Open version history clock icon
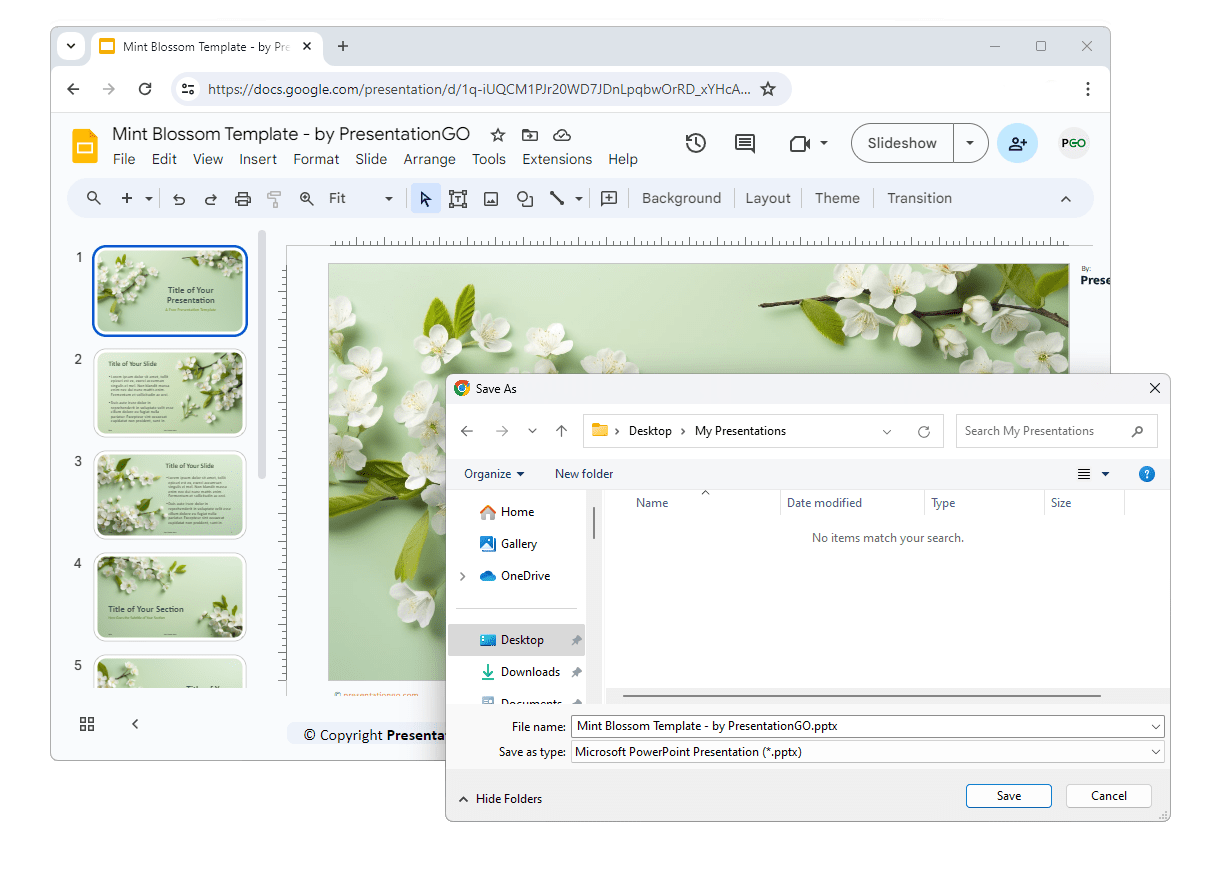This screenshot has width=1222, height=887. pyautogui.click(x=696, y=143)
